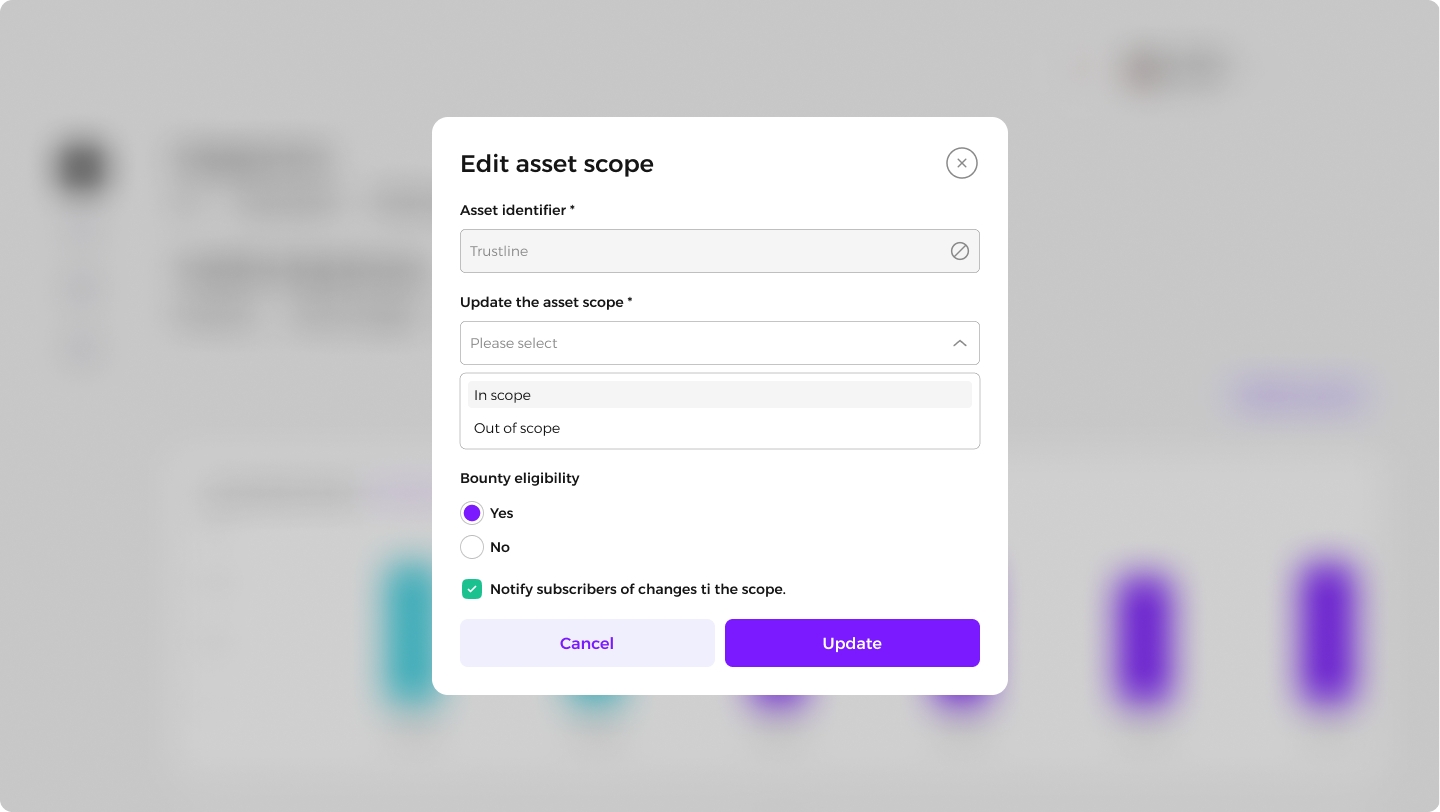1440x812 pixels.
Task: Collapse the scope list with the chevron arrow
Action: point(959,343)
